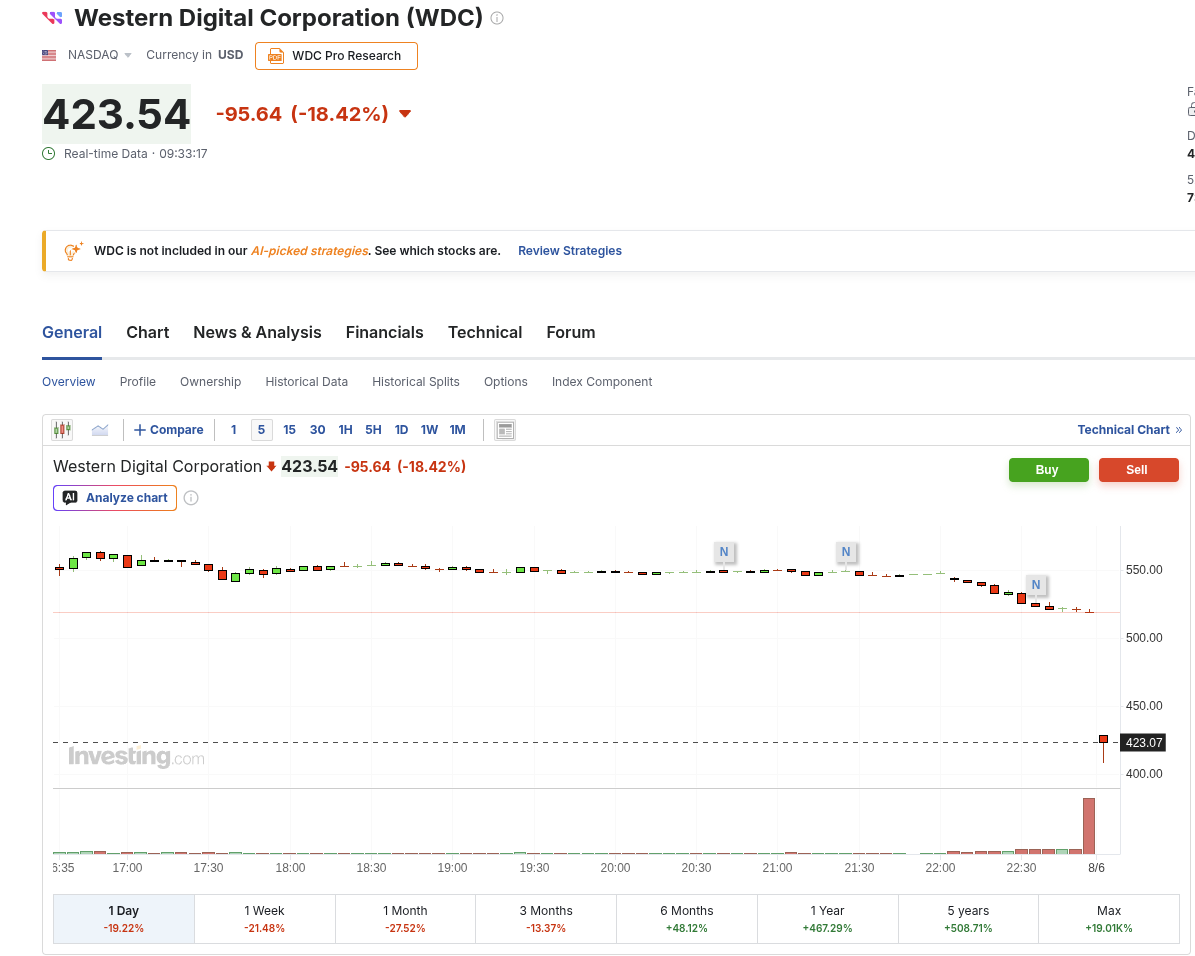Viewport: 1195px width, 956px height.
Task: Select the 1 Week range
Action: 264,919
